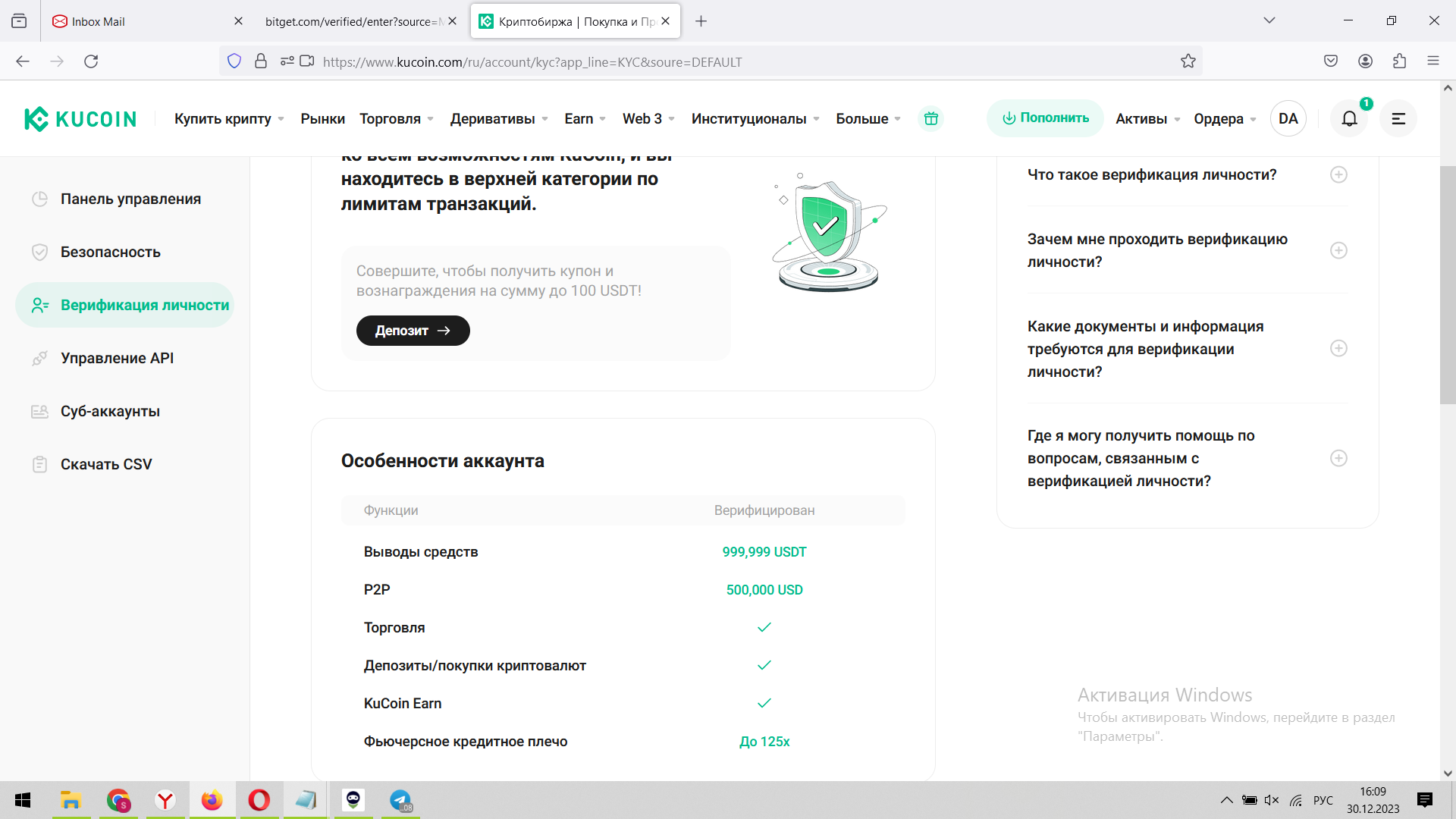Reload the page with refresh icon

[x=91, y=61]
